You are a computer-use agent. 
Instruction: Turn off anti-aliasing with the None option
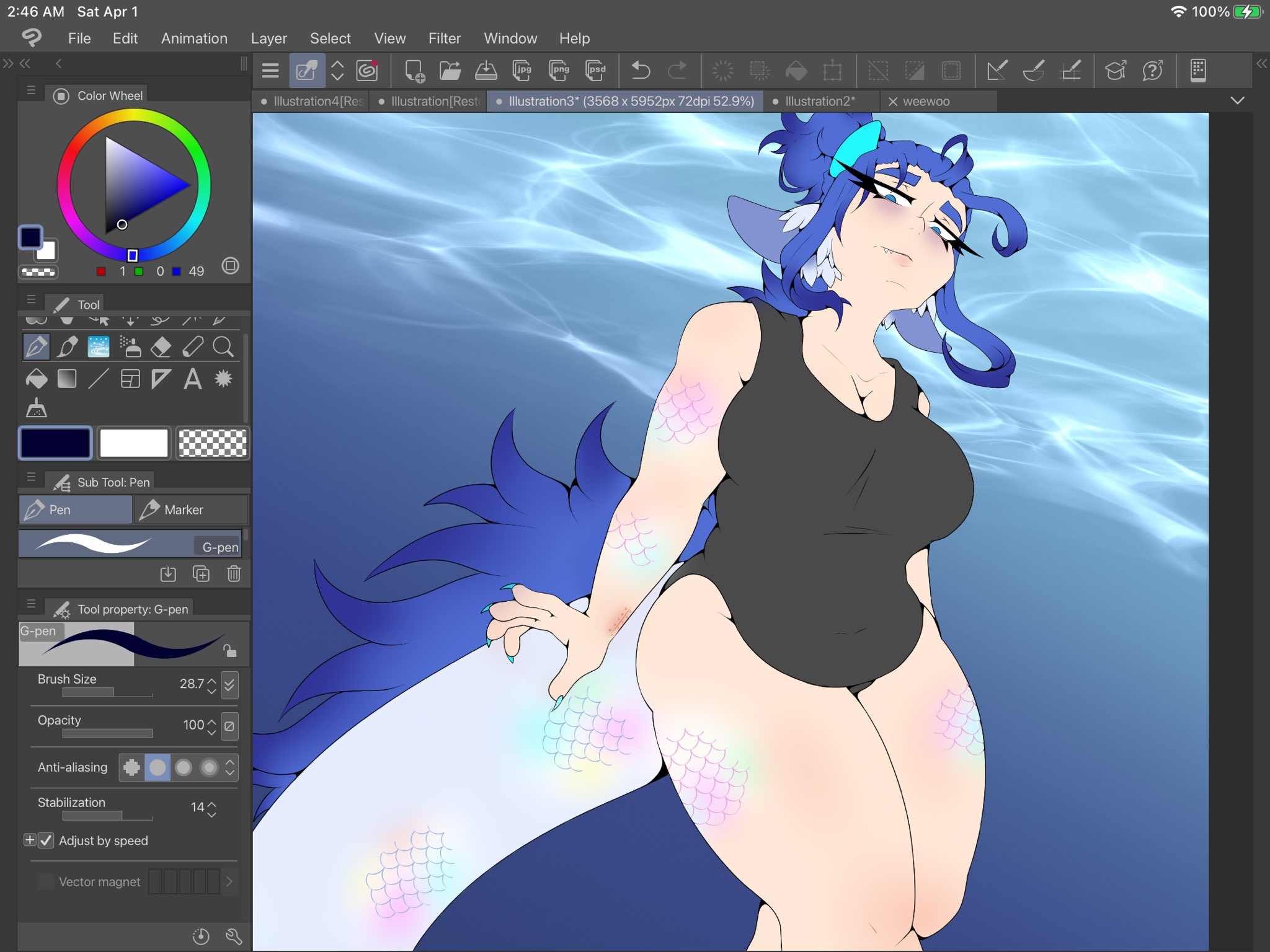click(x=131, y=767)
